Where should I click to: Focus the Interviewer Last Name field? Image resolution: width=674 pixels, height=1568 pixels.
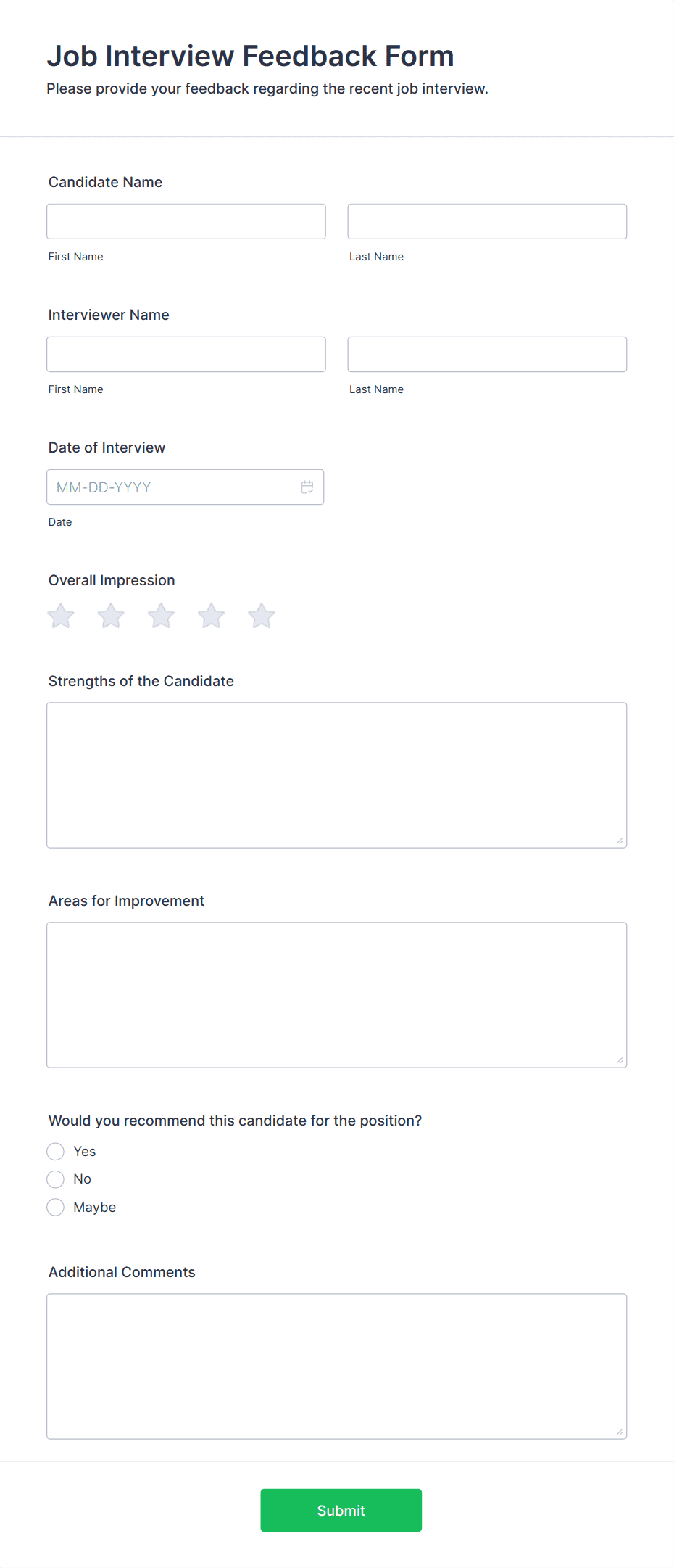487,354
